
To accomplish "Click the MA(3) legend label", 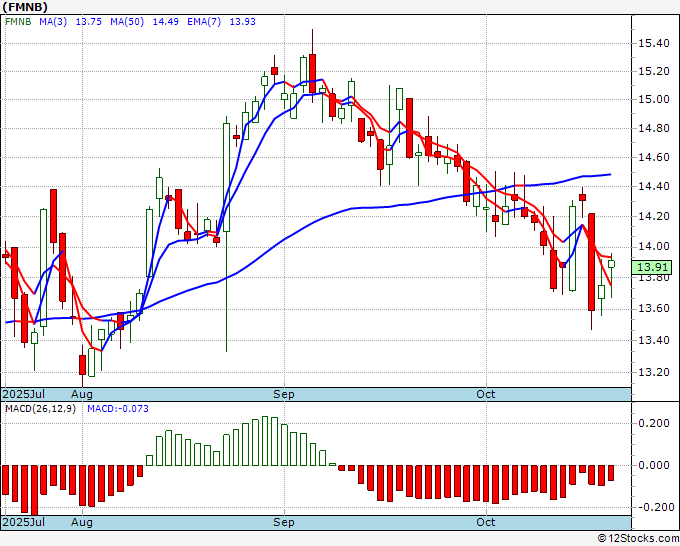I will click(x=53, y=22).
